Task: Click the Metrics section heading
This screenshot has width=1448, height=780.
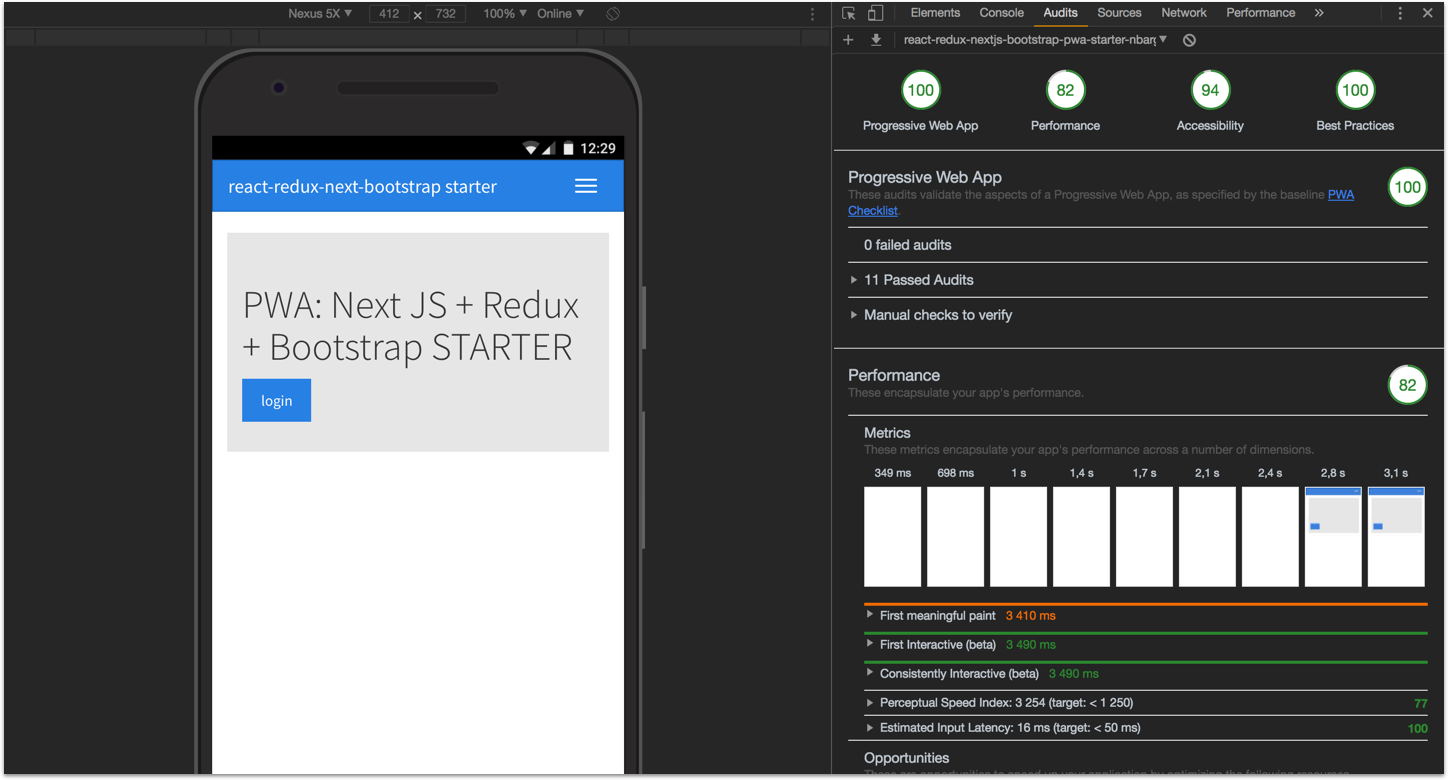Action: coord(887,433)
